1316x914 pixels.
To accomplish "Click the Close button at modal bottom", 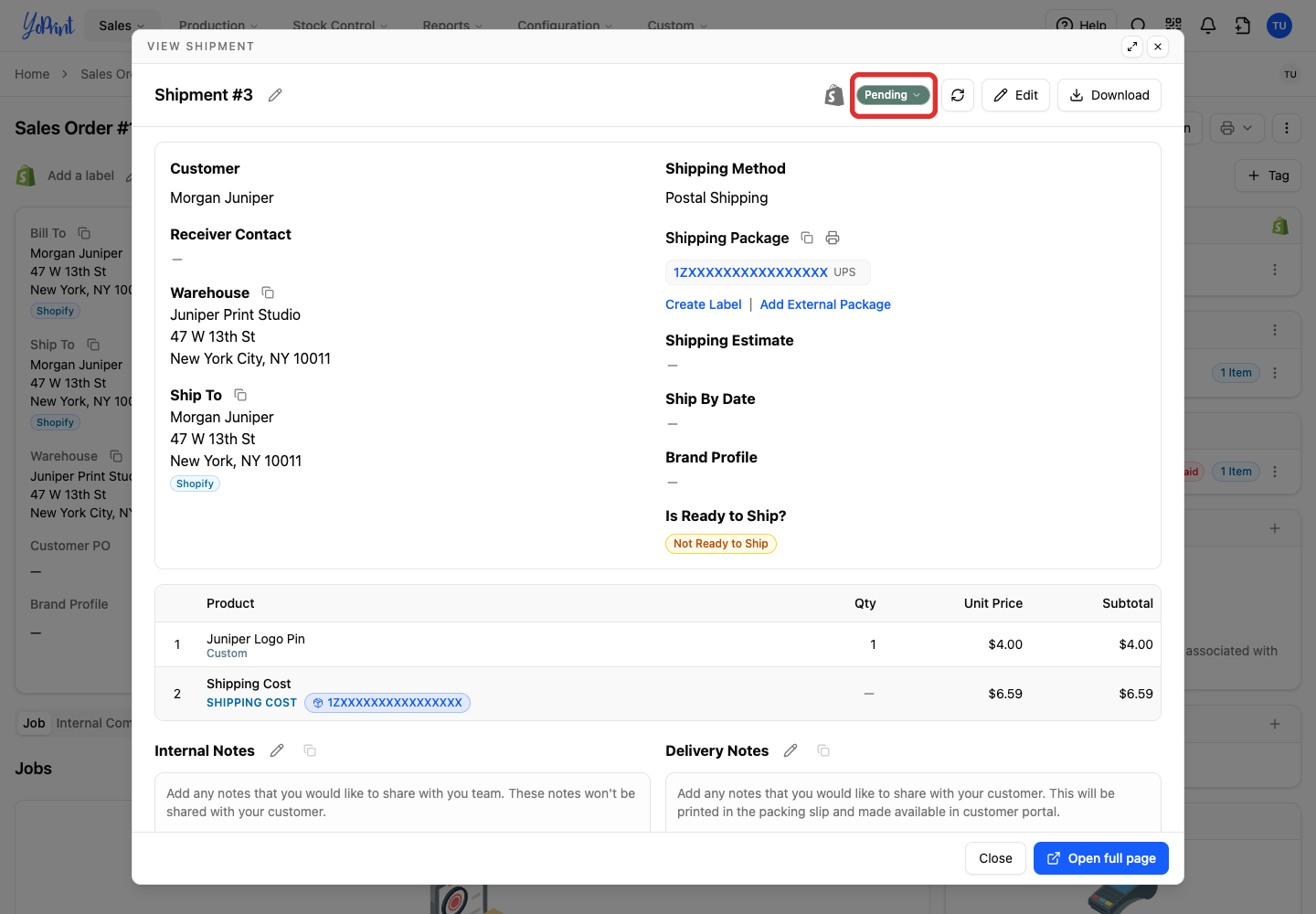I will (x=995, y=858).
